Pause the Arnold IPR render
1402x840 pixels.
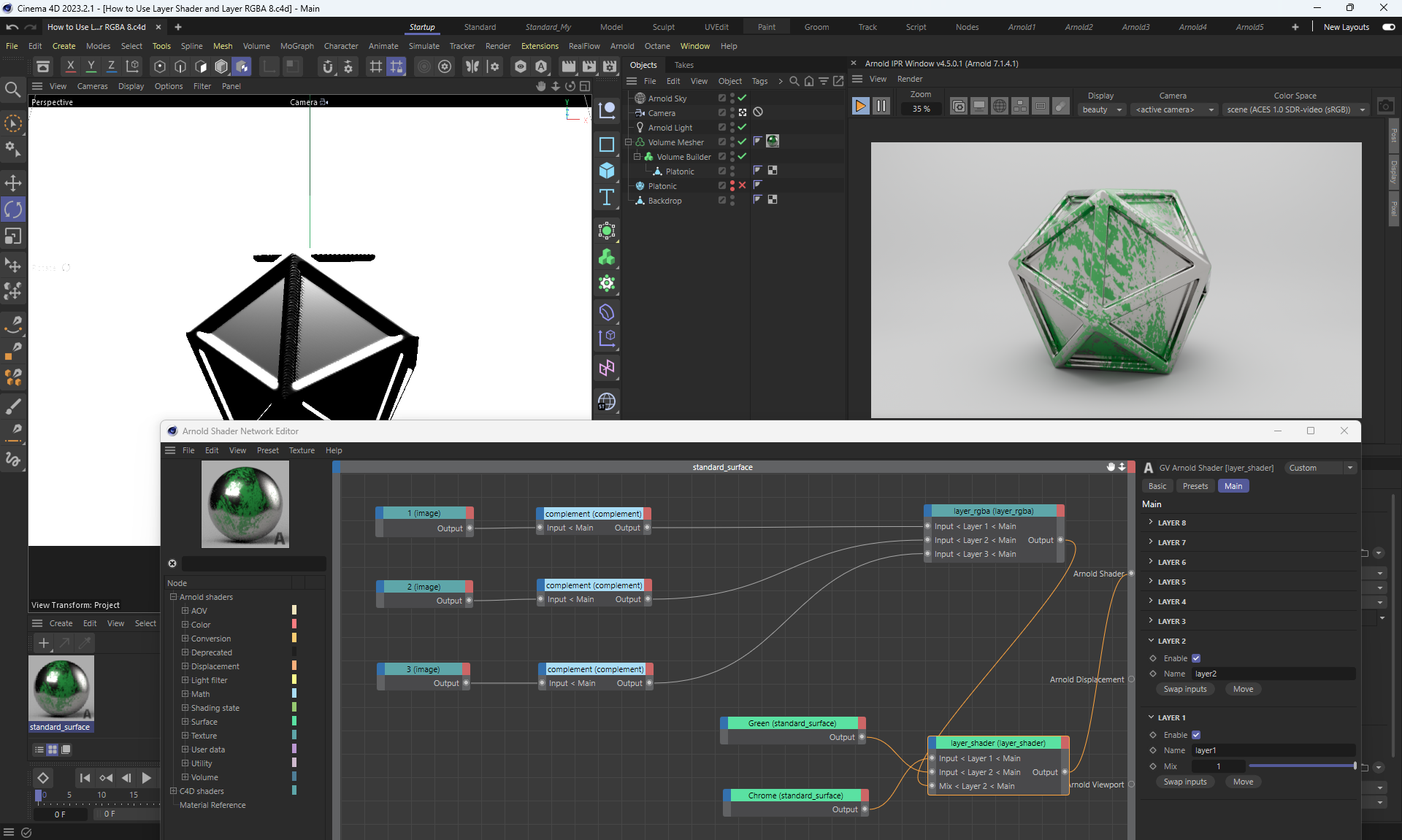tap(881, 107)
